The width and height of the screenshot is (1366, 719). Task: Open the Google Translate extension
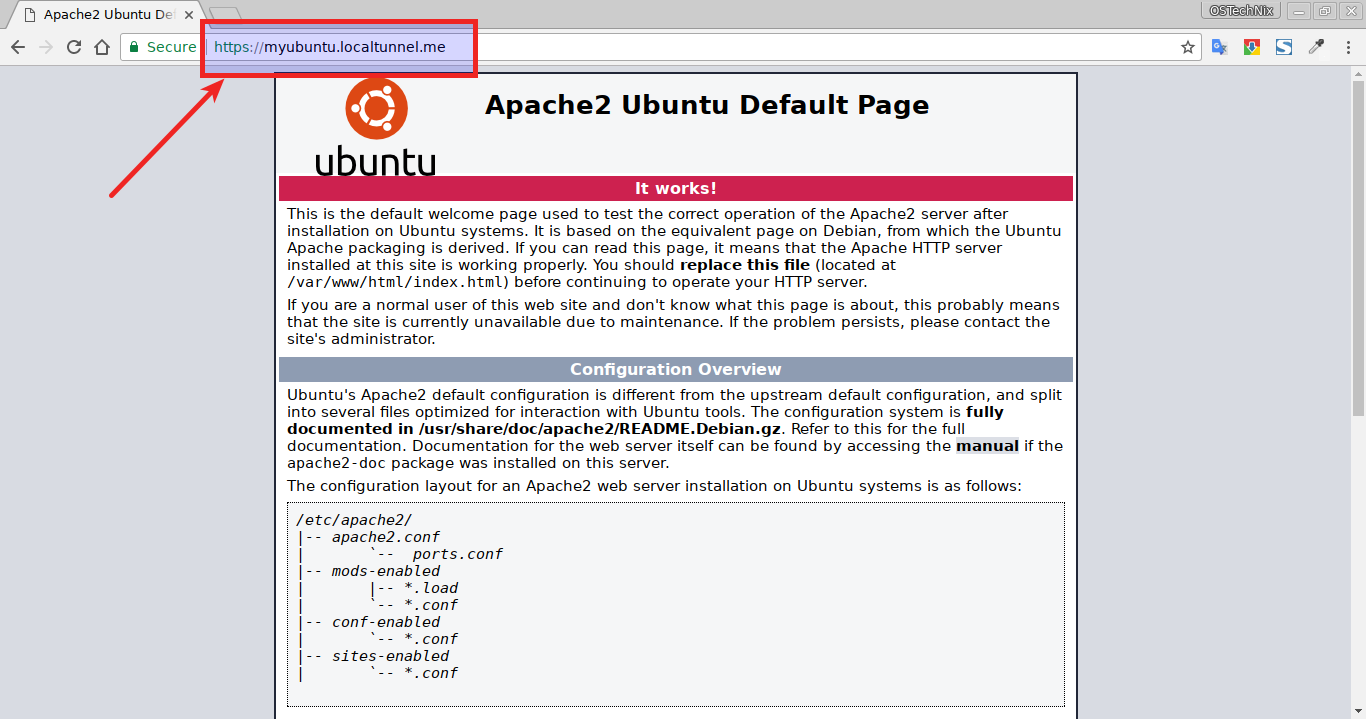[1220, 47]
